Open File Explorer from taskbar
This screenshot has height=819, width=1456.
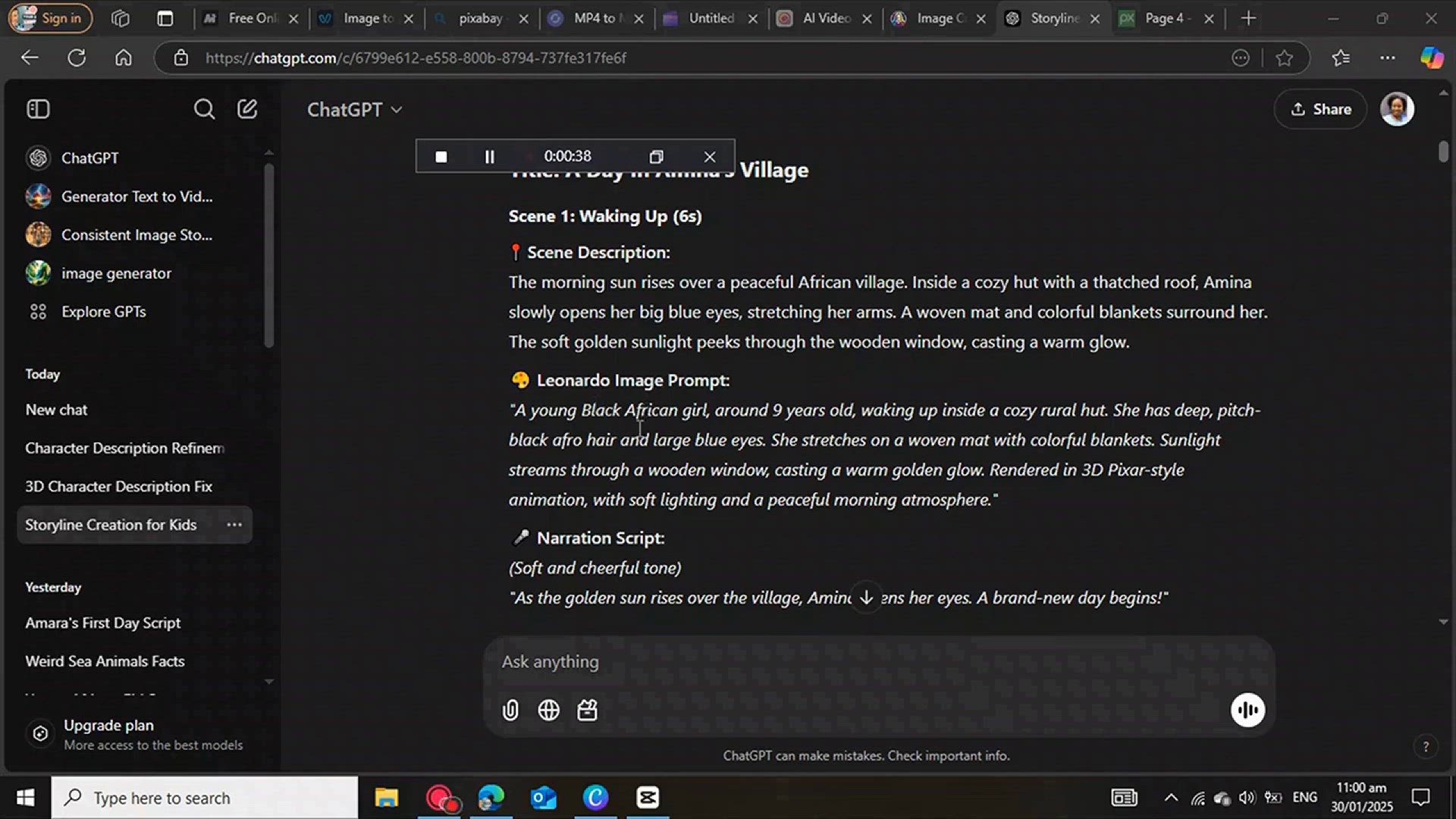point(386,798)
